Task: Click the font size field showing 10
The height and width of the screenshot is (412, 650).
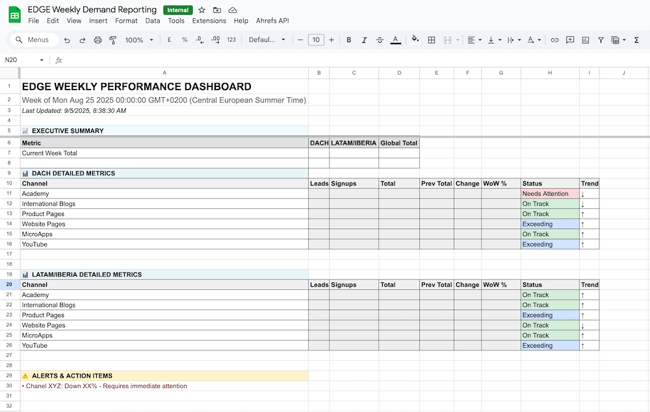Action: pyautogui.click(x=316, y=40)
